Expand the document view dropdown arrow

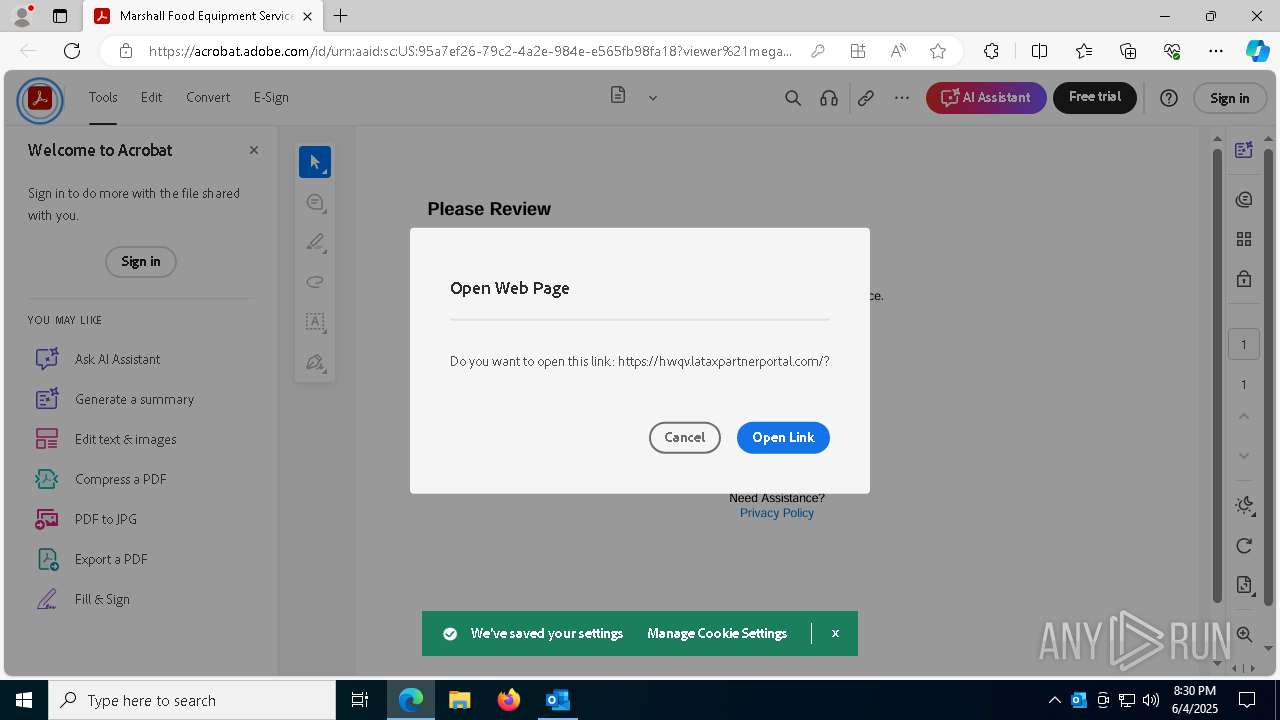tap(653, 98)
